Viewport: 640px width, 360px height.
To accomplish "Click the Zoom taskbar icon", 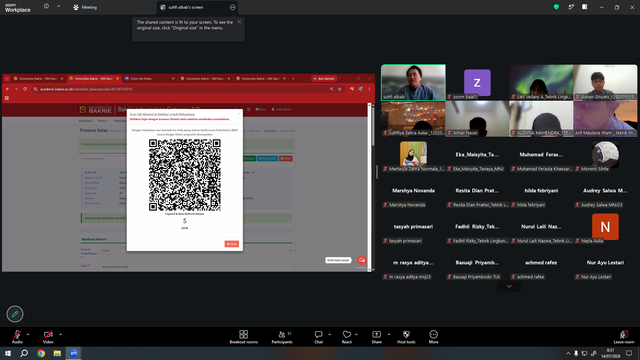I will (x=73, y=353).
